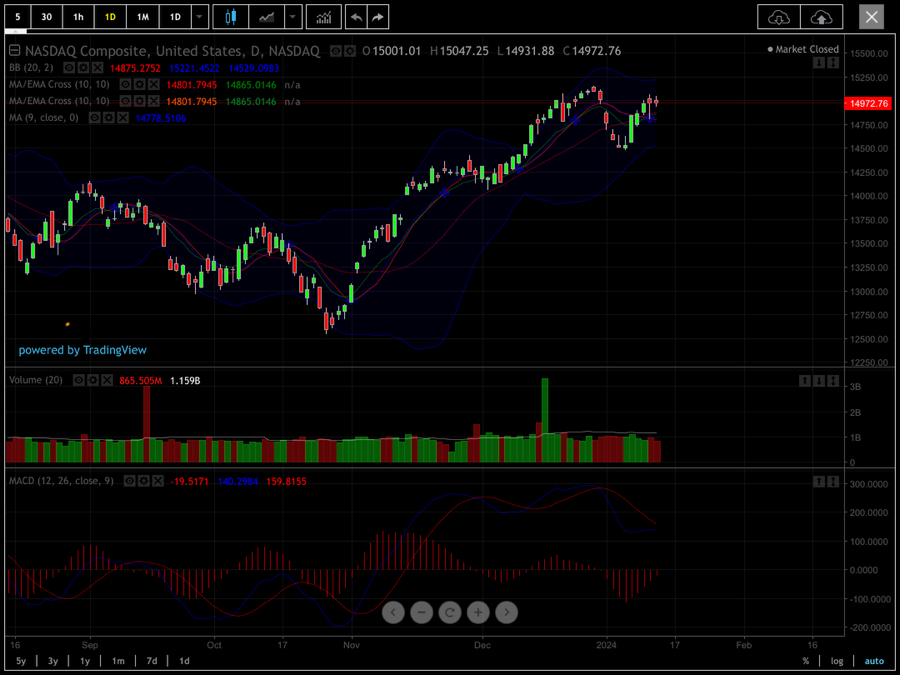Undo last chart action arrow
The height and width of the screenshot is (675, 900).
(356, 17)
